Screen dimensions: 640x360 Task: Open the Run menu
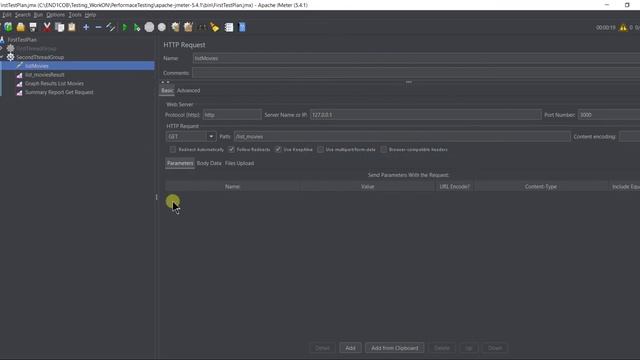(x=38, y=15)
